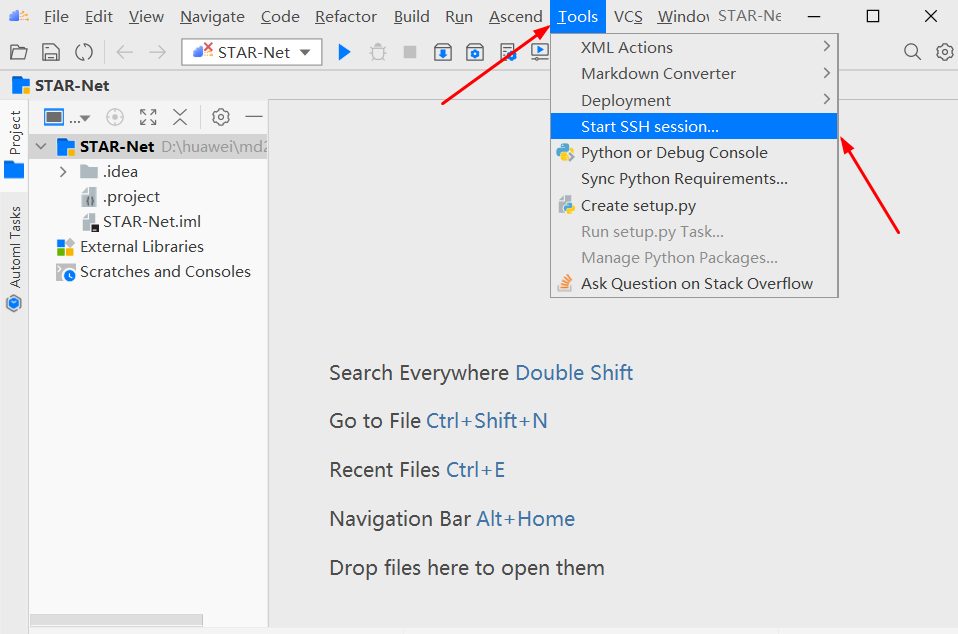
Task: Click the Ctrl+E shortcut text
Action: pos(475,470)
